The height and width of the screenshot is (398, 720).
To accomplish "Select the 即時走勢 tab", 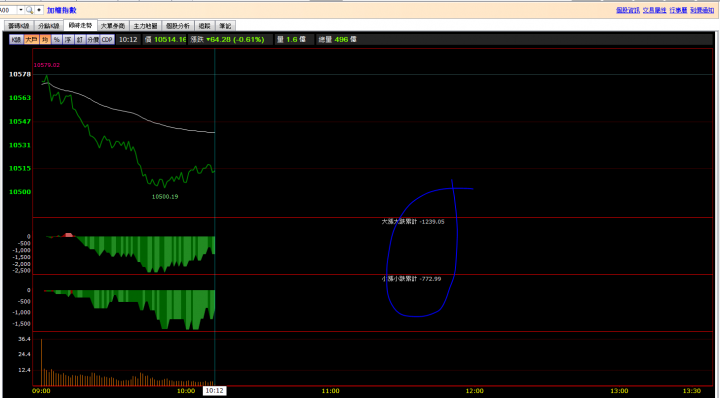I will click(x=80, y=25).
